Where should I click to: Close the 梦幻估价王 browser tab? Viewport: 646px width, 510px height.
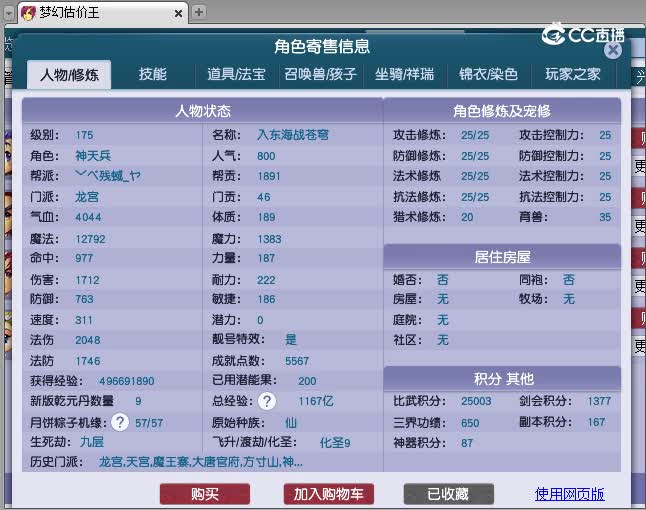[x=178, y=14]
